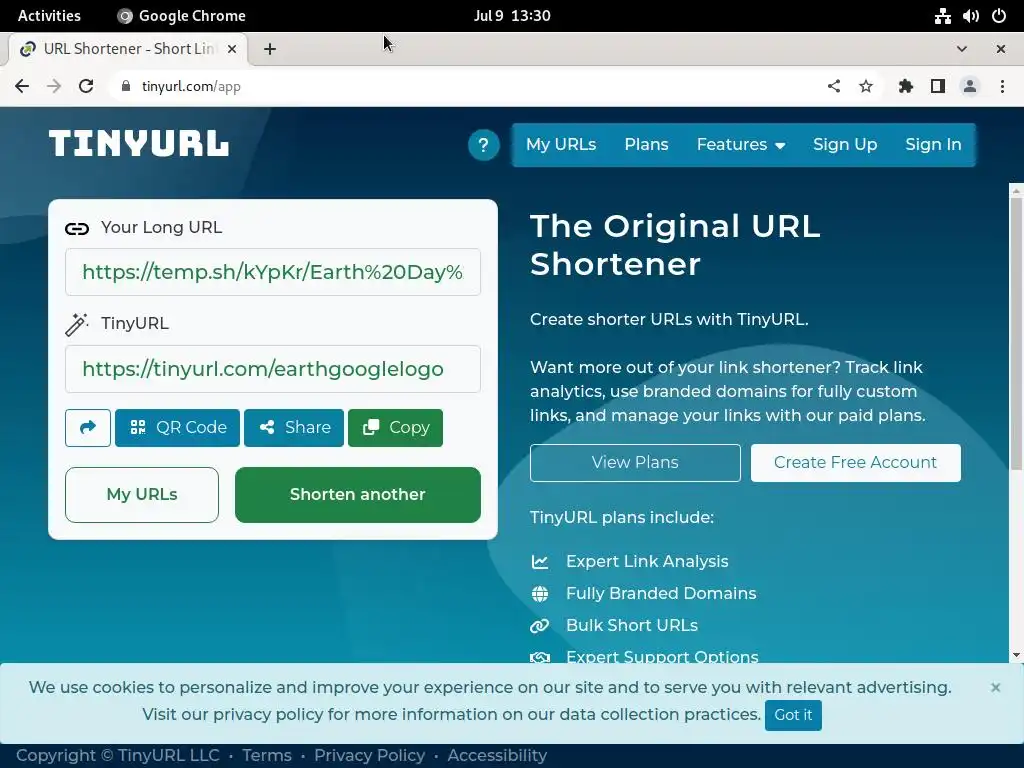Click the 'Fully Branded Domains' text
1024x768 pixels.
pyautogui.click(x=661, y=593)
